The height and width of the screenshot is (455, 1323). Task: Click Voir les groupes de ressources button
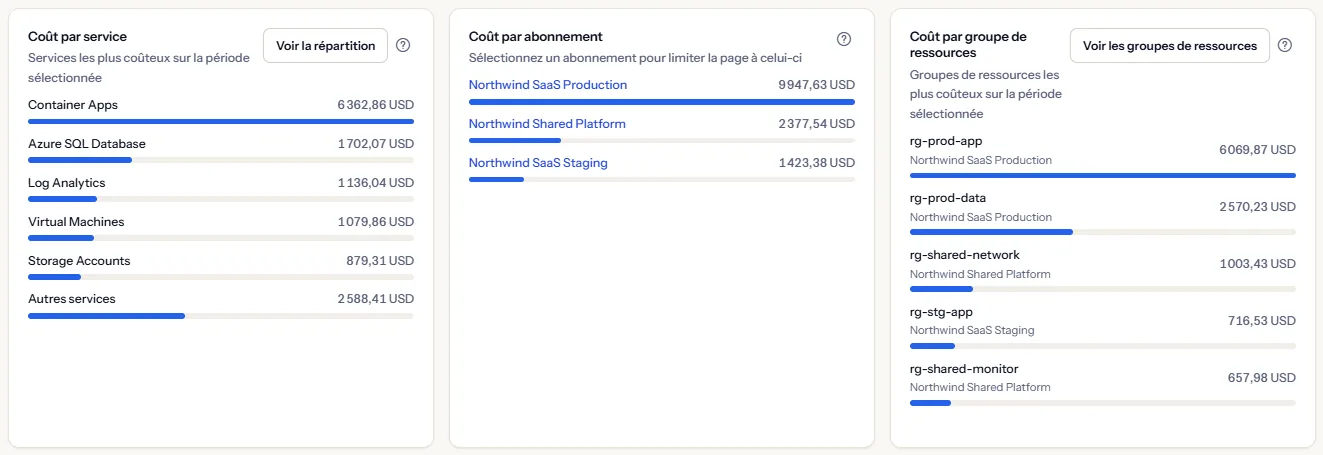[1170, 46]
